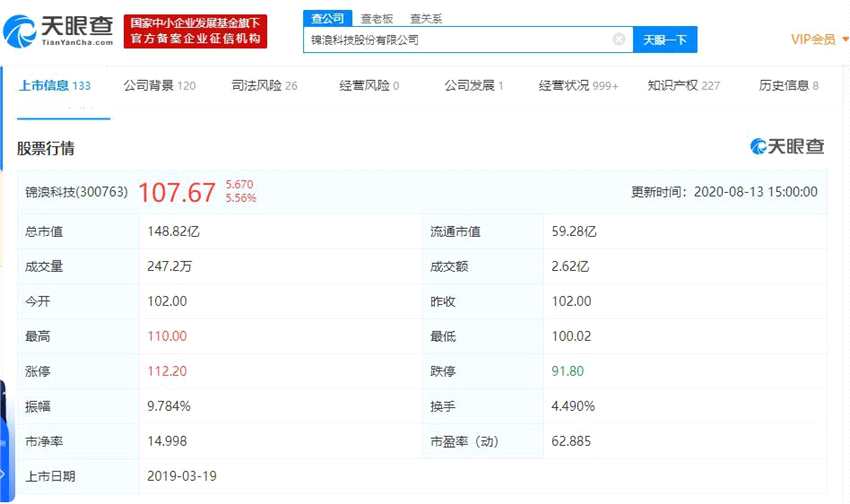
Task: Click the 换手 row label
Action: tap(443, 406)
